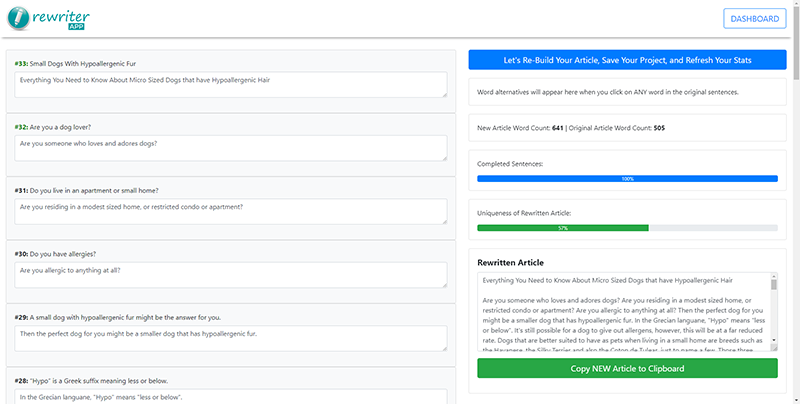
Task: Click inside the Rewritten Article text area
Action: pyautogui.click(x=623, y=312)
